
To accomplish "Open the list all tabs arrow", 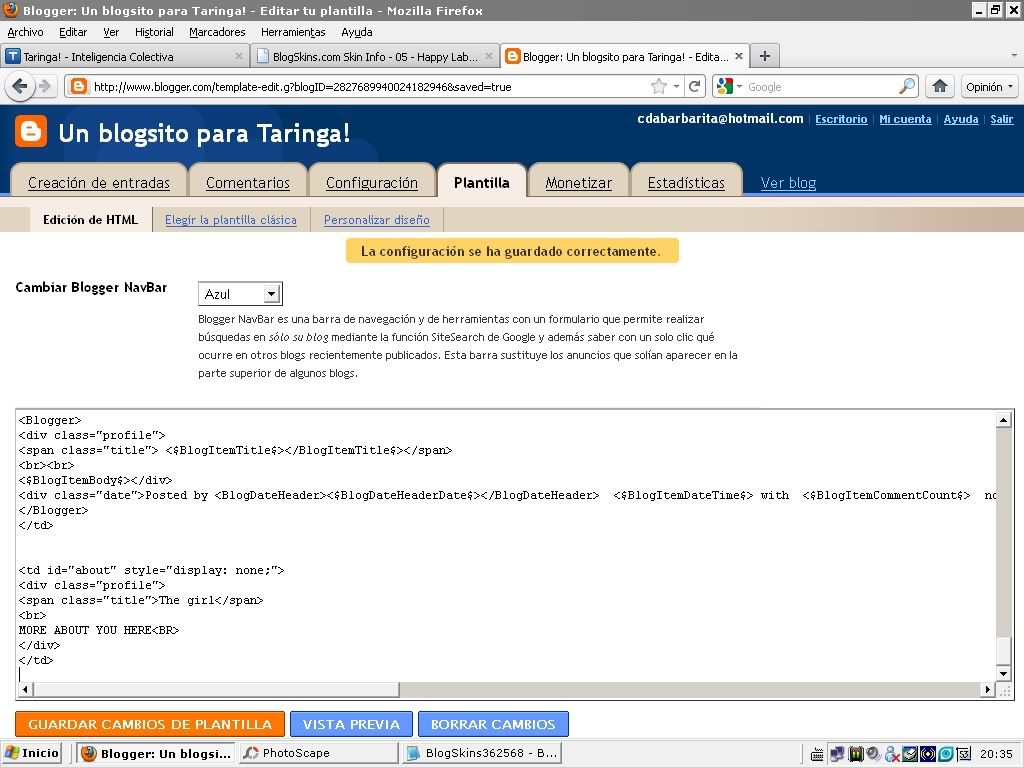I will [x=1014, y=56].
